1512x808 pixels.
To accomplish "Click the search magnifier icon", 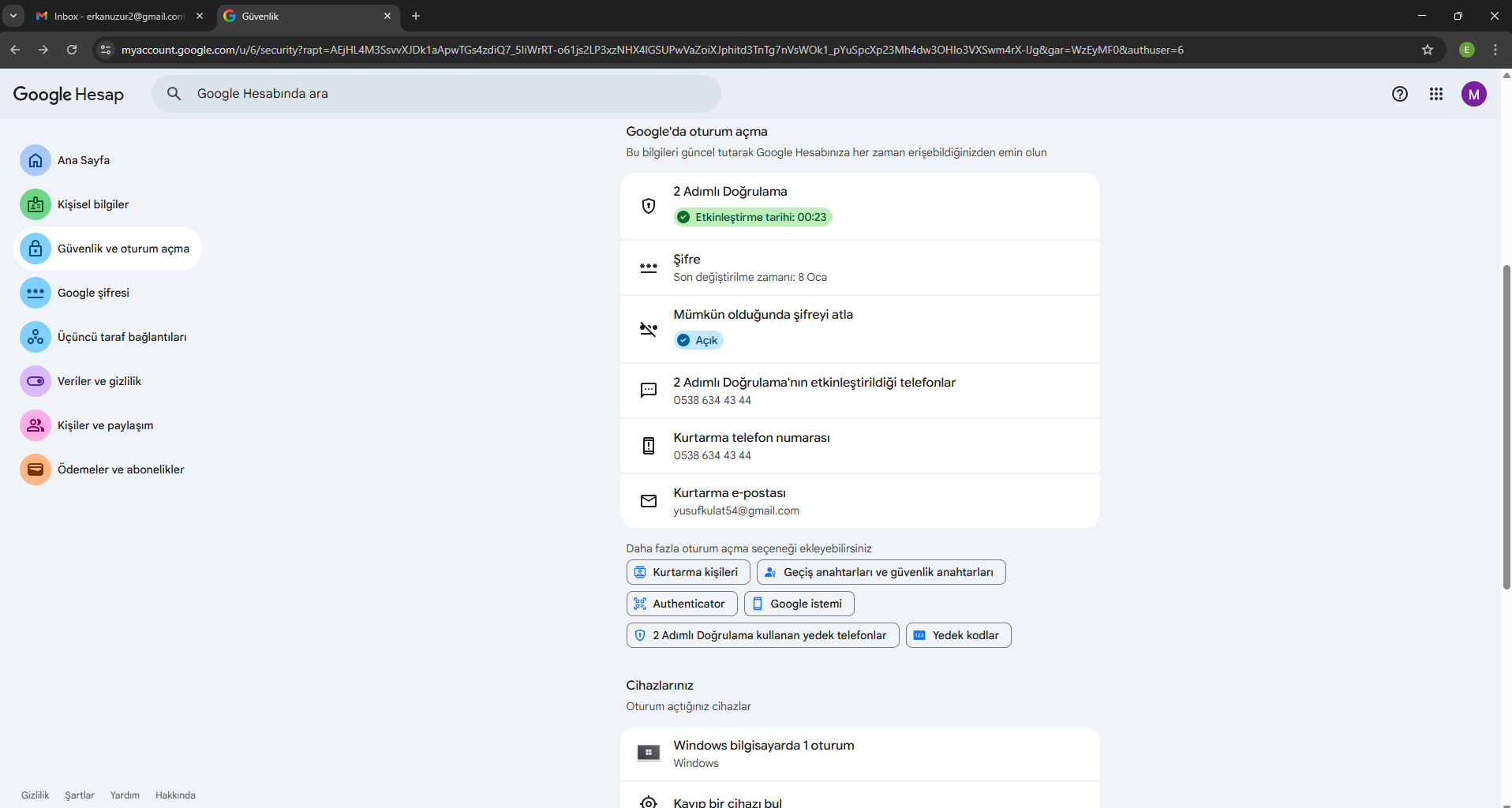I will click(x=174, y=94).
